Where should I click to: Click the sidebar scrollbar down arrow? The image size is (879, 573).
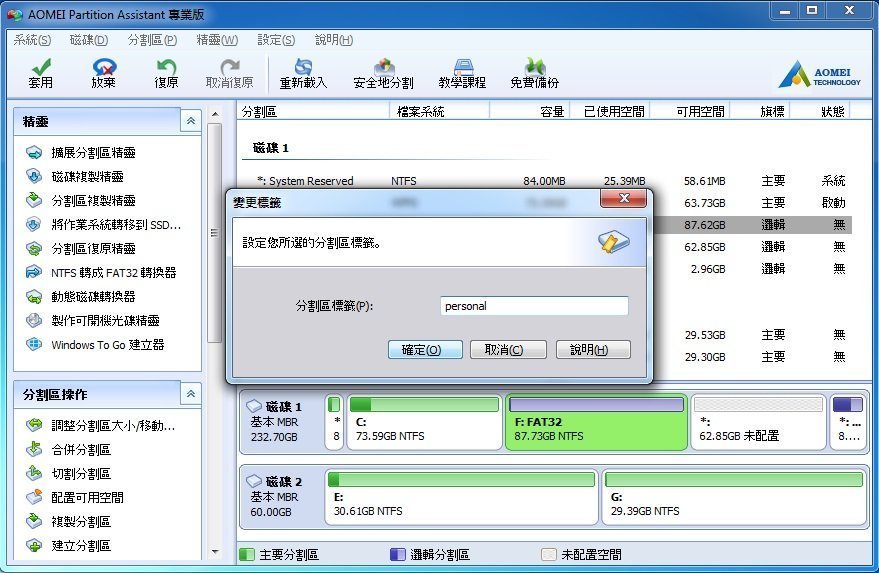[215, 552]
